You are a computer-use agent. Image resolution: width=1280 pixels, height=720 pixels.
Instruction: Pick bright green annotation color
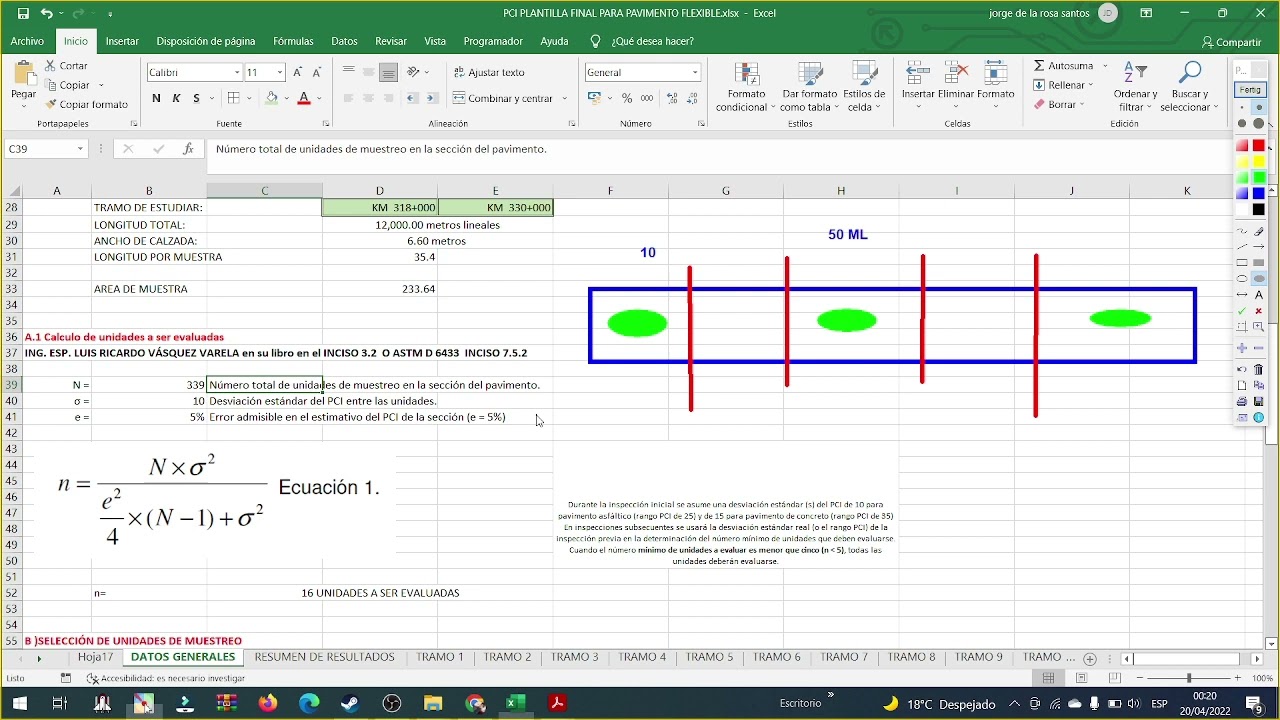click(x=1258, y=178)
